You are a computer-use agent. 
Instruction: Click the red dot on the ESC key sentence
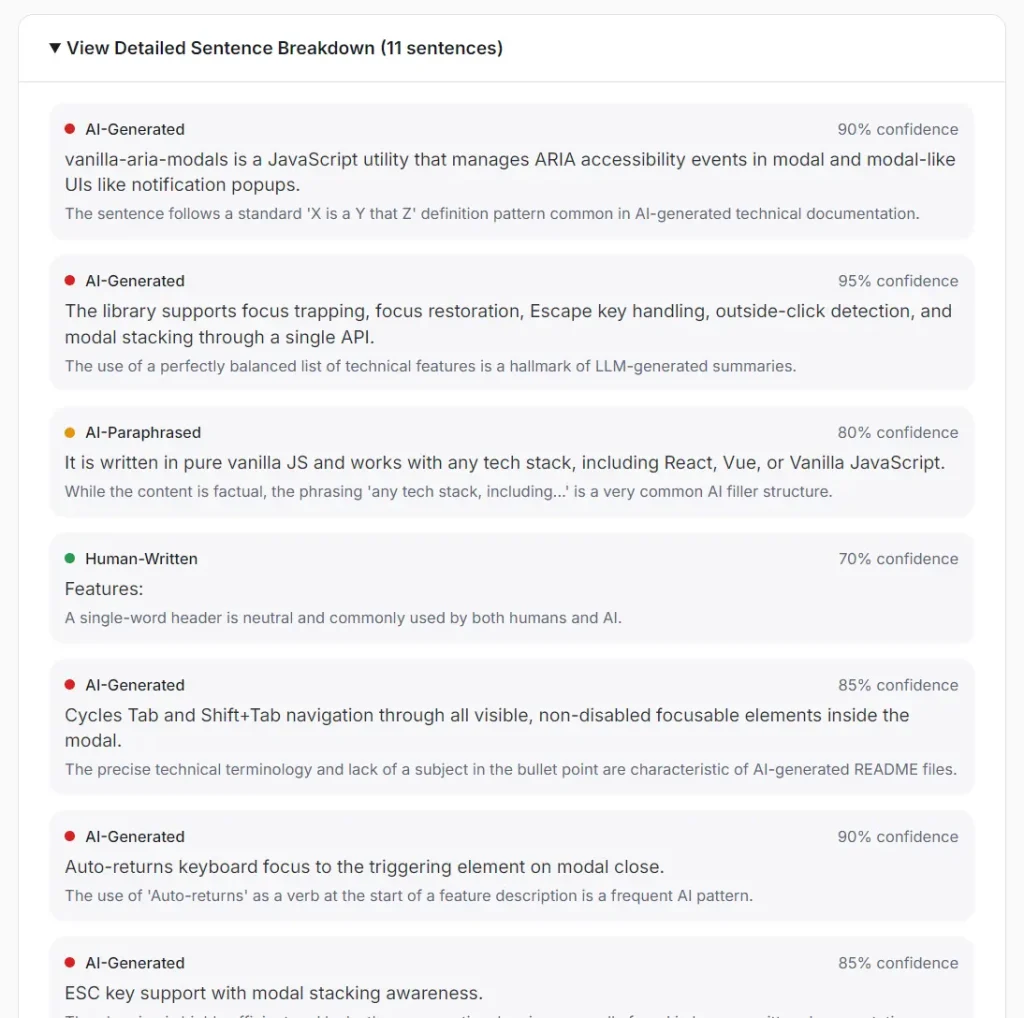click(69, 962)
